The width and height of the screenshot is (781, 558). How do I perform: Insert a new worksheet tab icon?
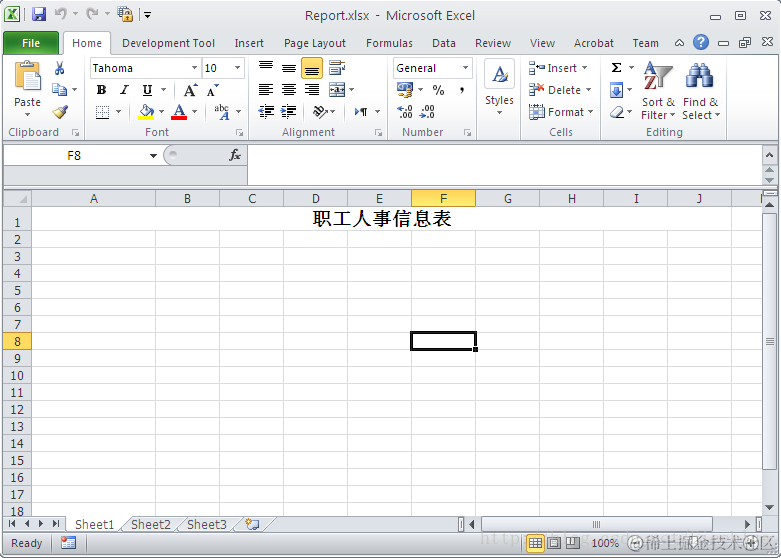tap(253, 524)
